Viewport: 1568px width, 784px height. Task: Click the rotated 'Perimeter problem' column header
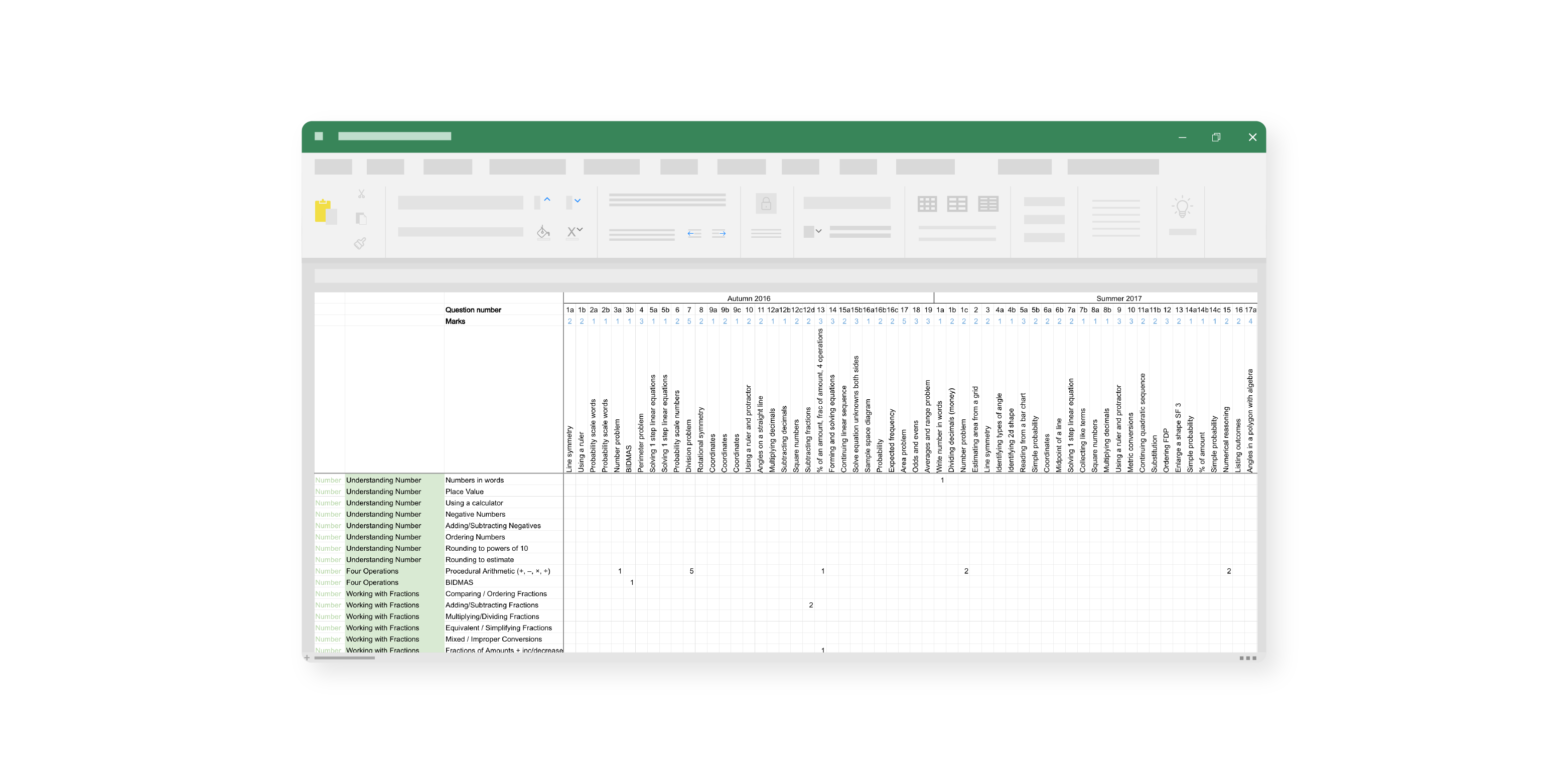(x=641, y=443)
